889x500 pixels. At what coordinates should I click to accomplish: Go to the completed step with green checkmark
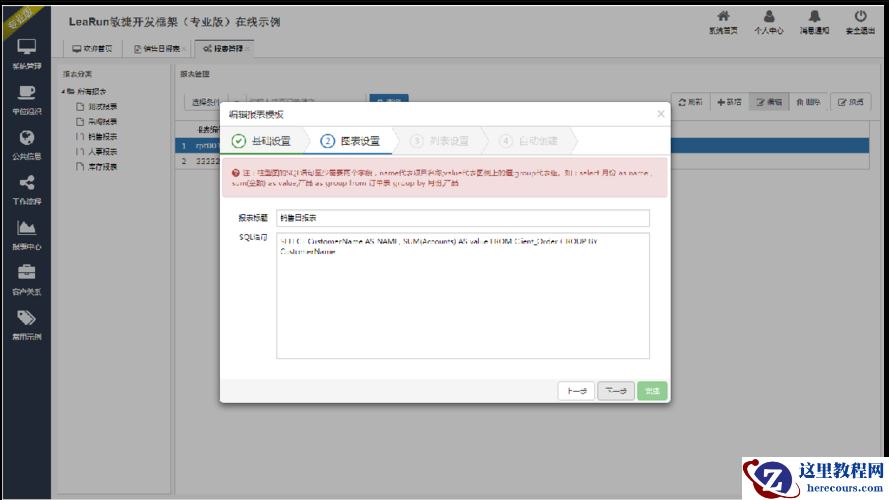pyautogui.click(x=261, y=141)
